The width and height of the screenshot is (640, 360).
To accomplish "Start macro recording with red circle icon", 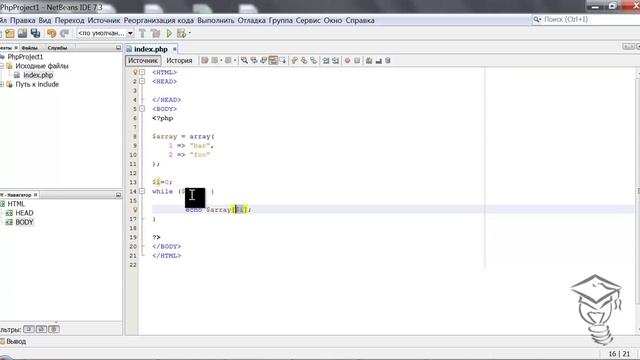I will point(347,60).
